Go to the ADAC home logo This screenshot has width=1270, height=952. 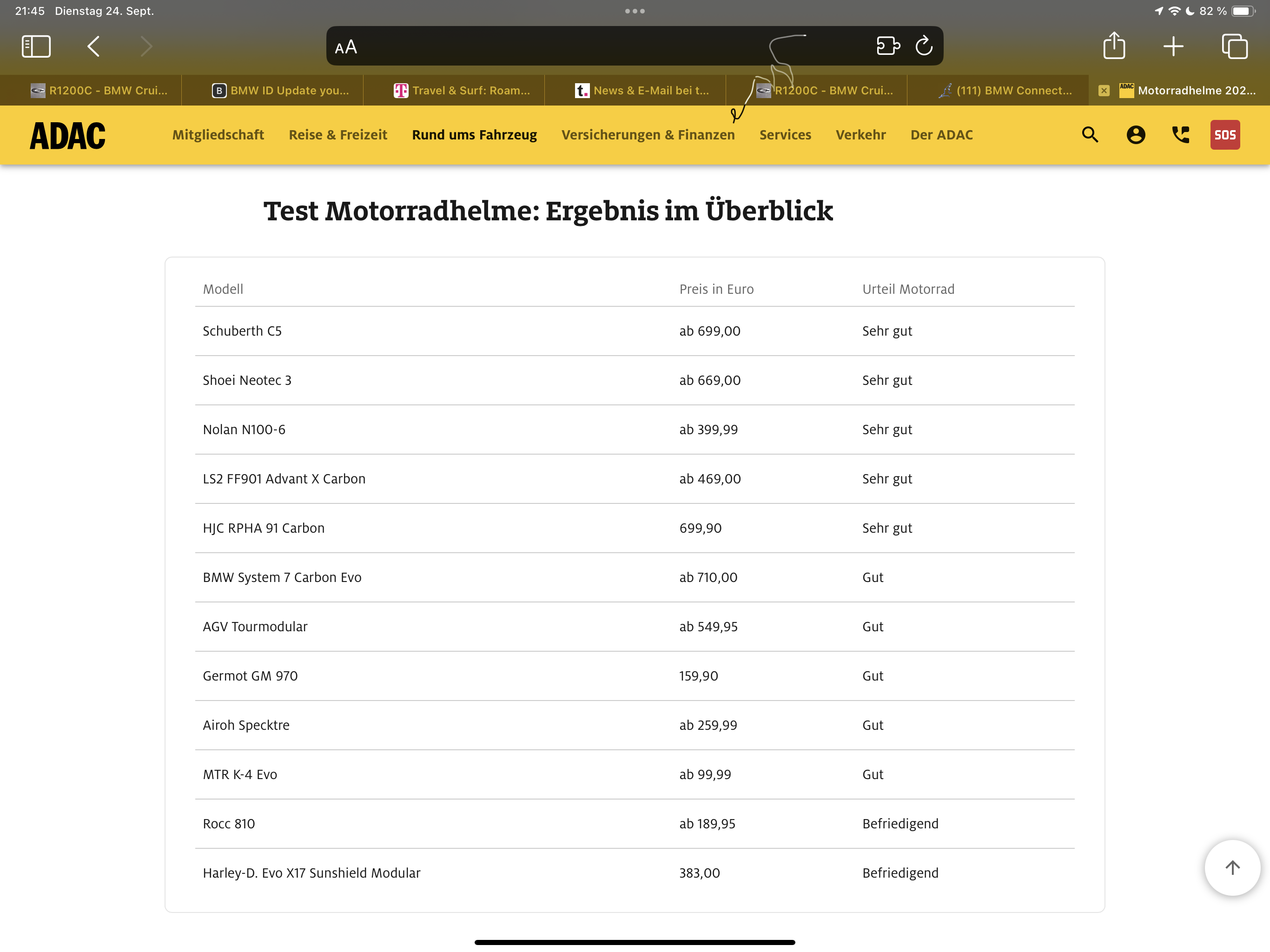click(68, 136)
